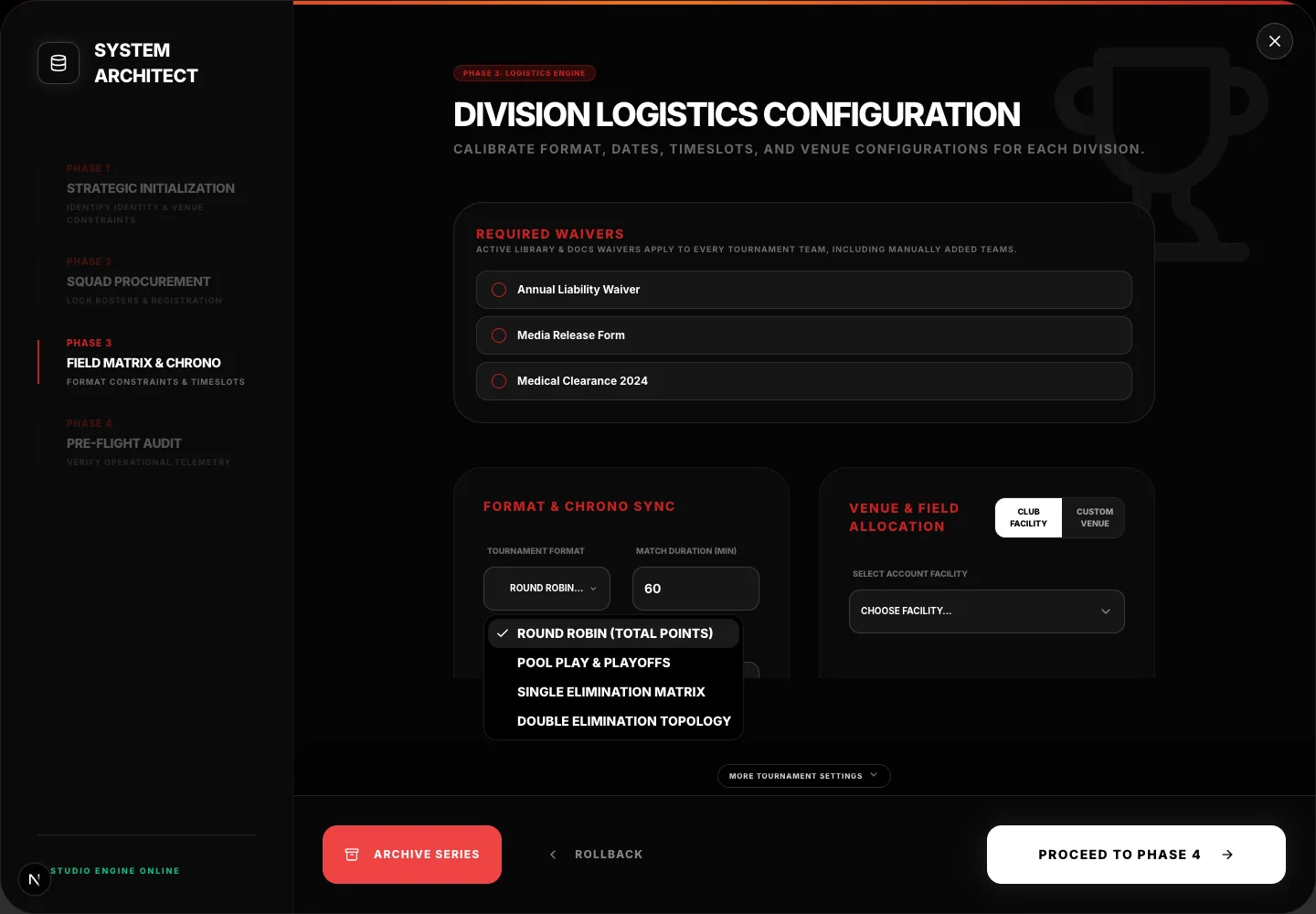The width and height of the screenshot is (1316, 914).
Task: Click the Venue & Field Allocation heading
Action: point(904,517)
